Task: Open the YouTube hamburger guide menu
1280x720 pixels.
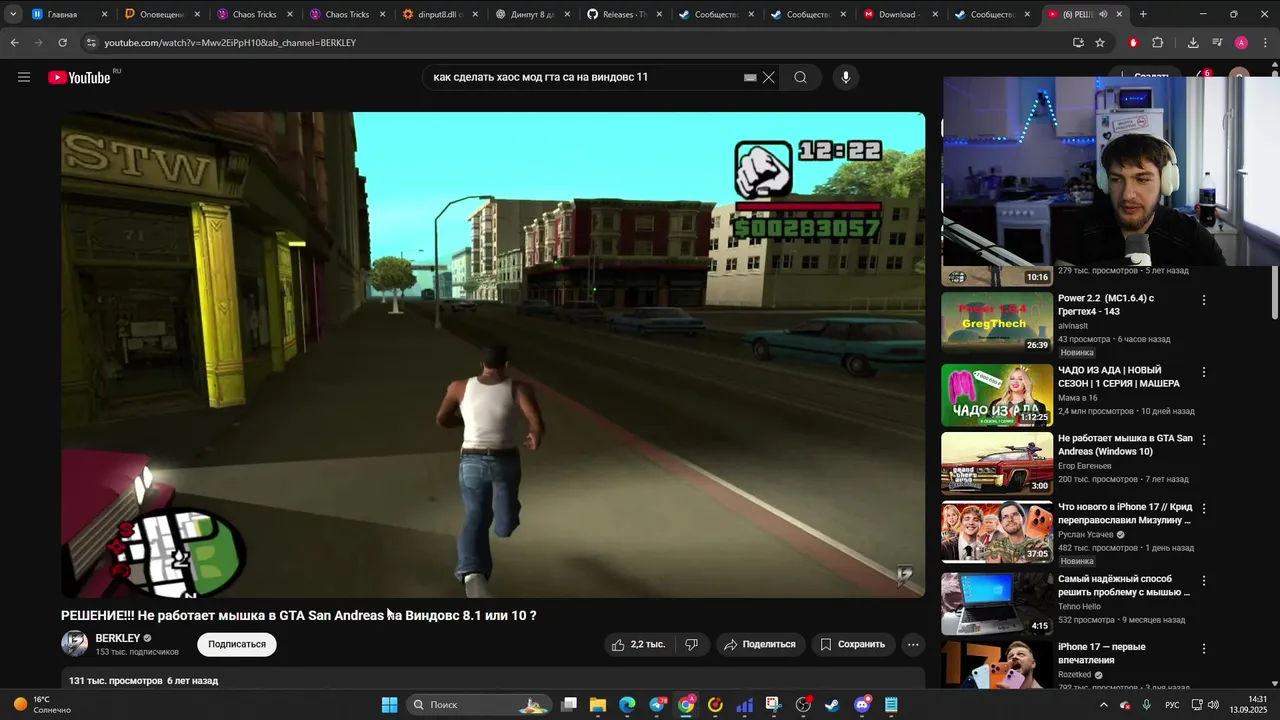Action: [24, 77]
